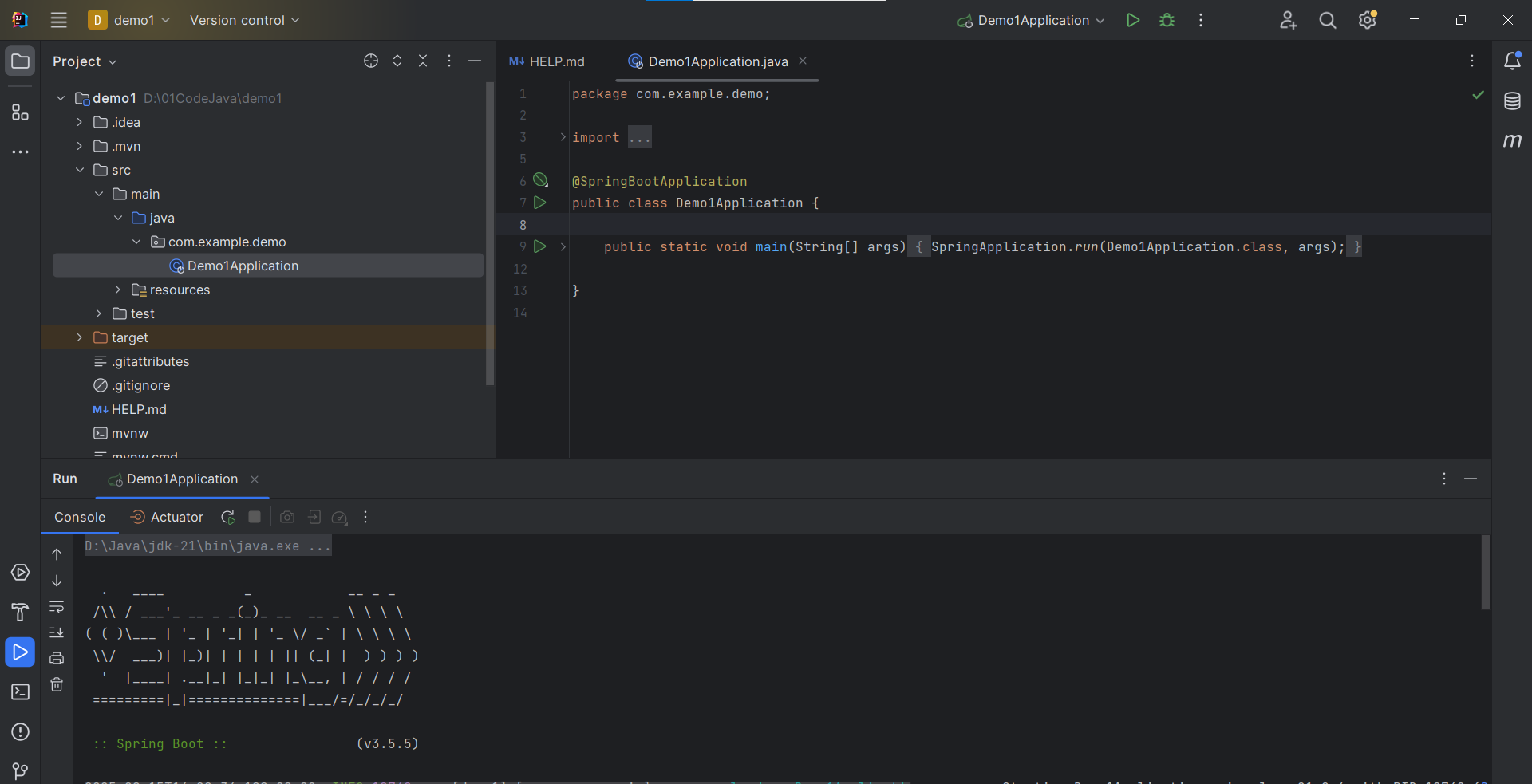1532x784 pixels.
Task: Open the Terminal tool window
Action: pyautogui.click(x=20, y=691)
